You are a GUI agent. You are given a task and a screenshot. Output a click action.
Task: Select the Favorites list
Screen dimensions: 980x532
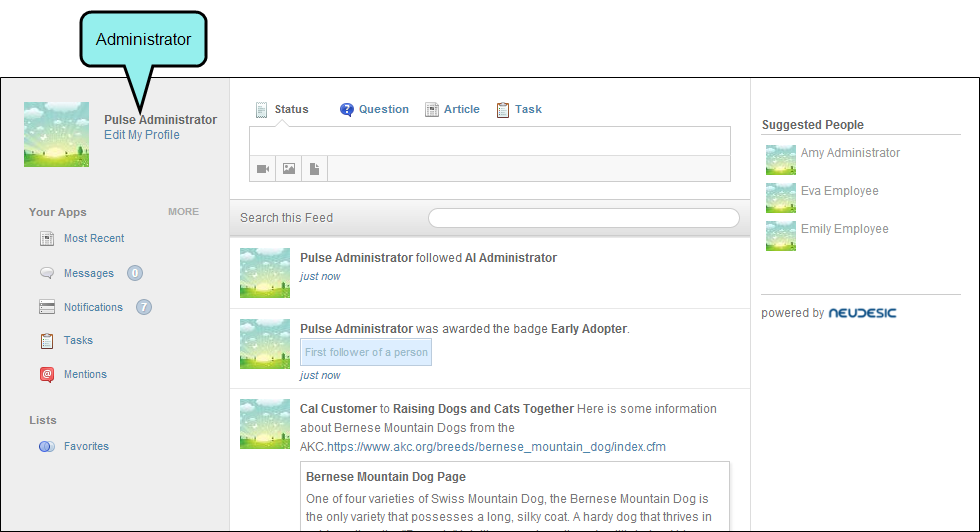pos(86,447)
